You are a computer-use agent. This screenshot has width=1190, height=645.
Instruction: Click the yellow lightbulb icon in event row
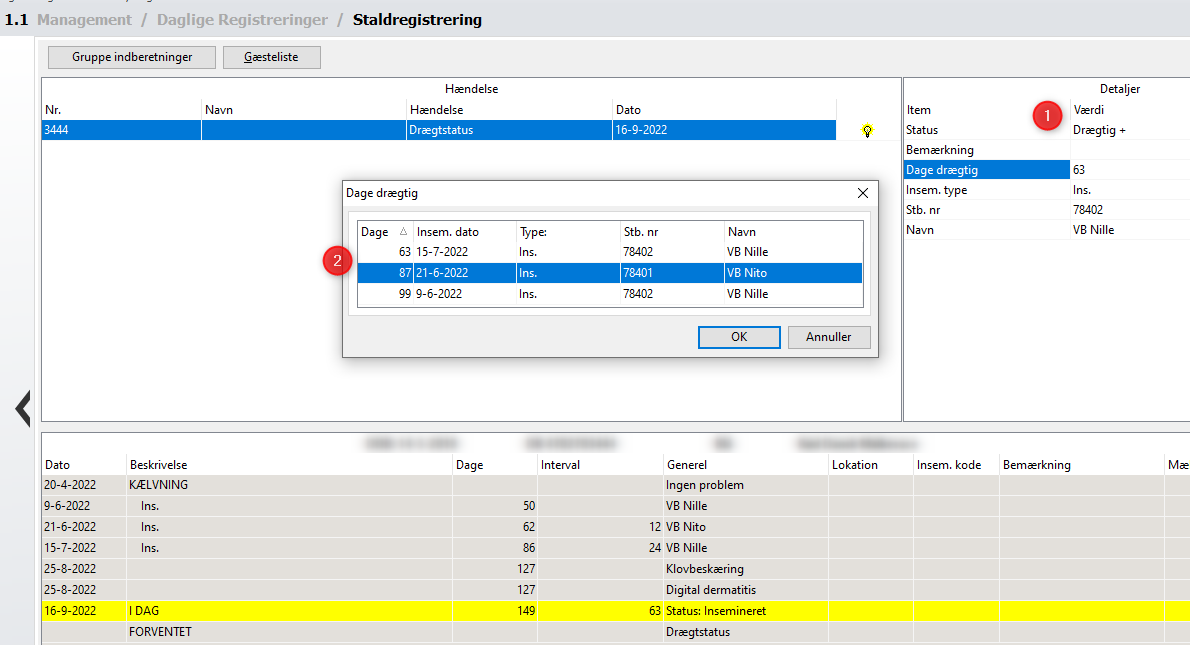pos(867,131)
